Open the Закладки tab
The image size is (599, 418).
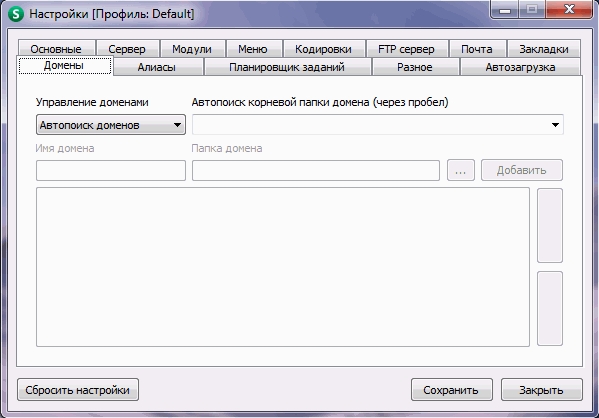(544, 49)
